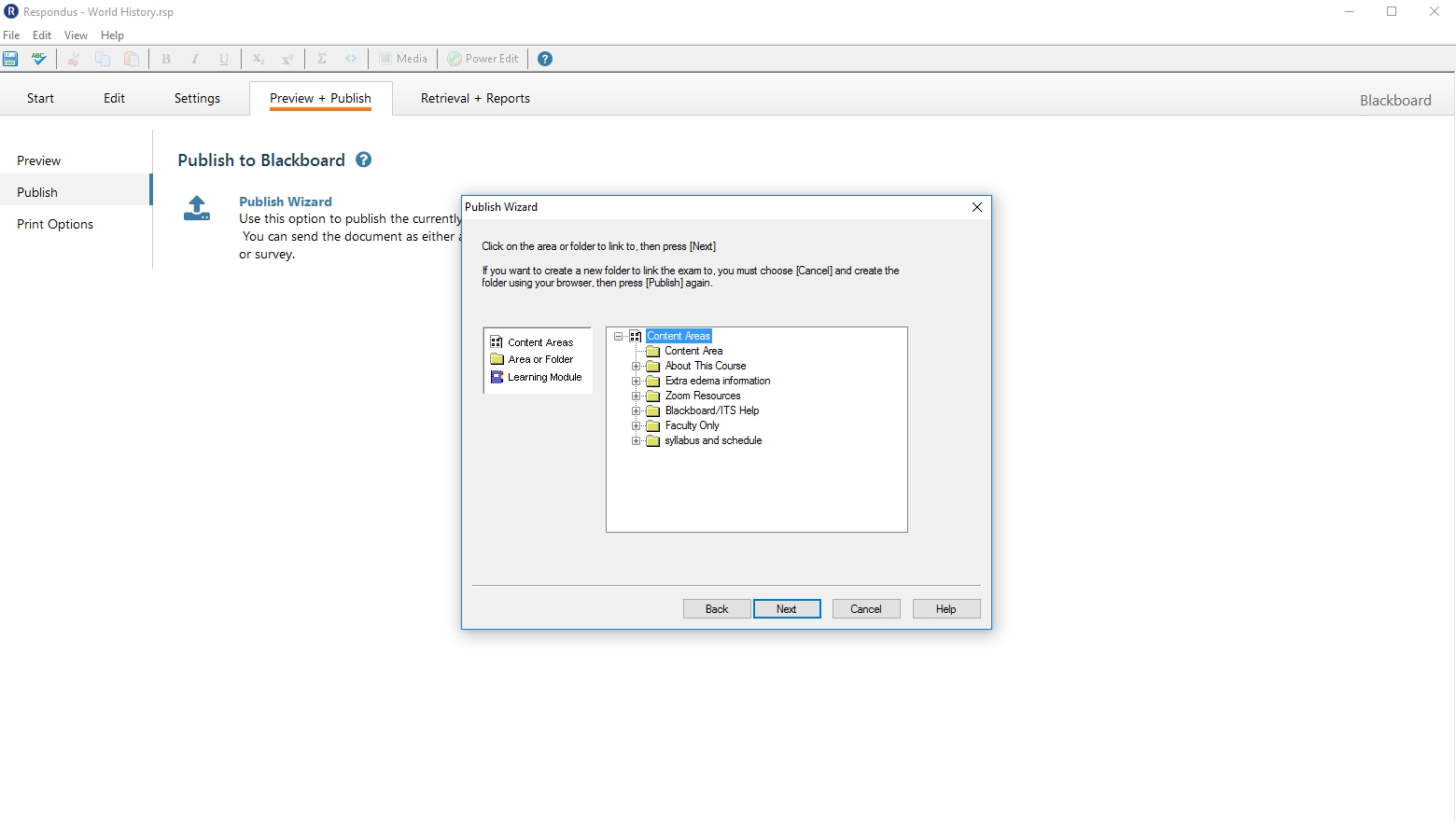Select the Faculty Only folder
The height and width of the screenshot is (821, 1456).
pyautogui.click(x=692, y=425)
